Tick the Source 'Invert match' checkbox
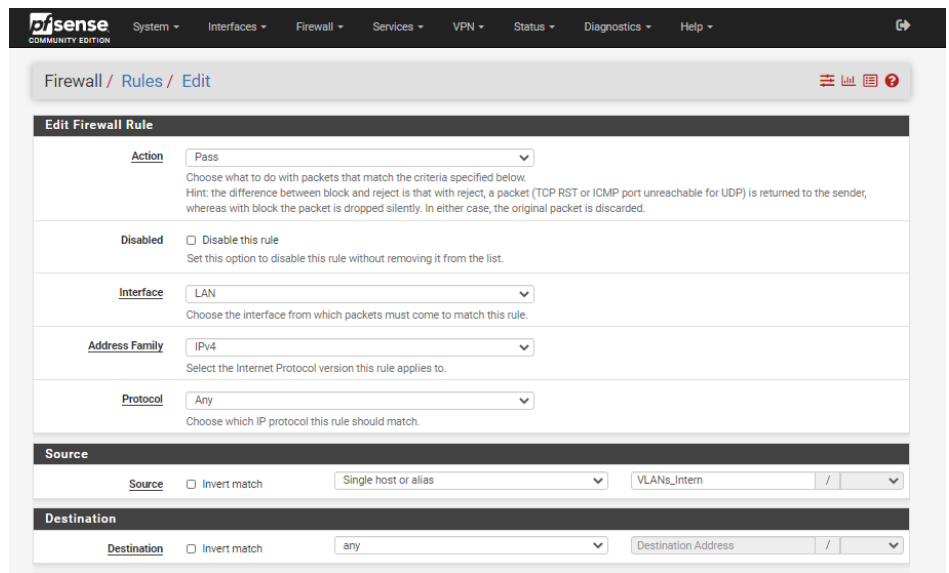 pos(191,484)
